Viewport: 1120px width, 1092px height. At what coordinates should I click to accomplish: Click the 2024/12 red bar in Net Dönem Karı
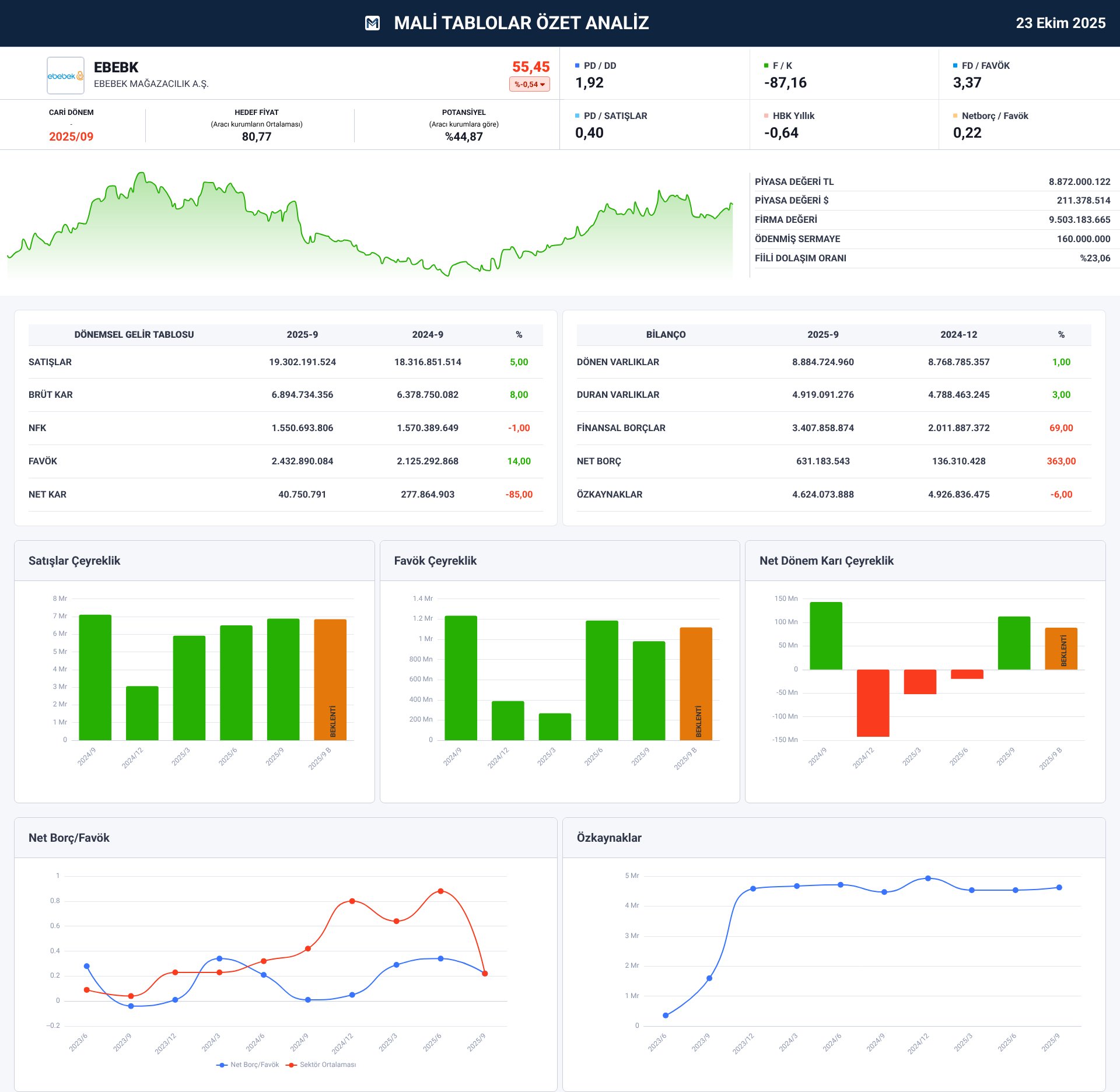coord(873,703)
